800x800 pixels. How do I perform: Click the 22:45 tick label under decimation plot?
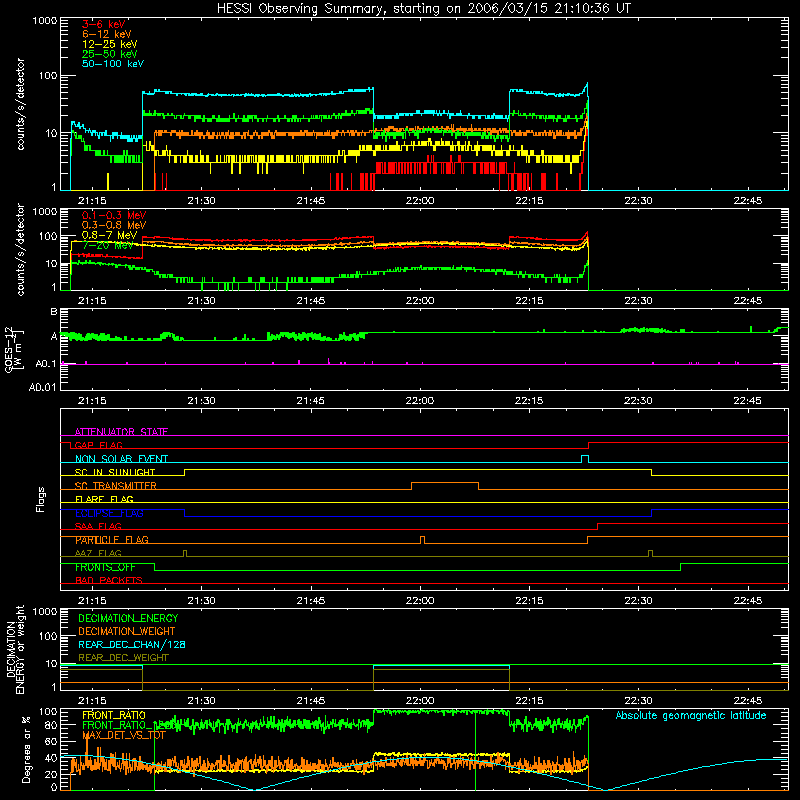pyautogui.click(x=747, y=701)
